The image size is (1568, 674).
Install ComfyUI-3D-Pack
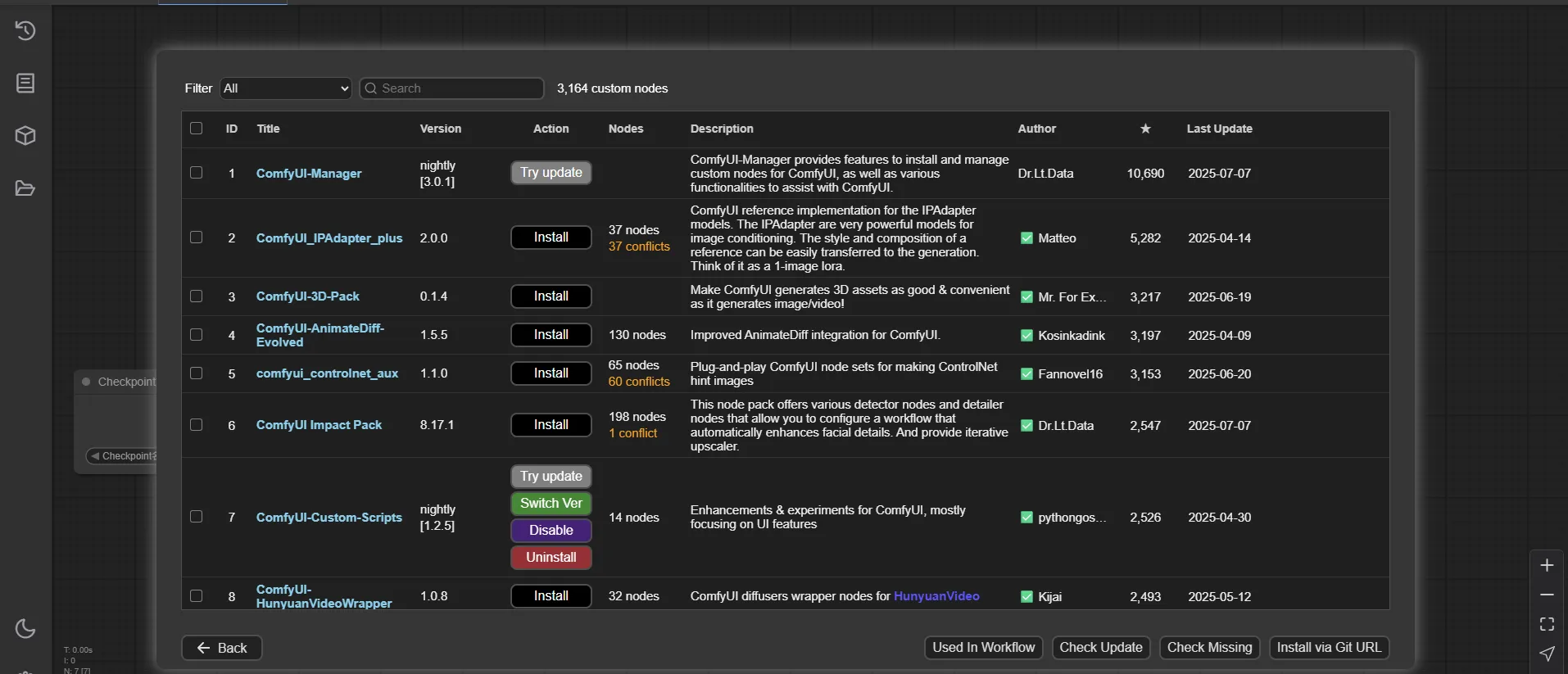click(x=551, y=296)
